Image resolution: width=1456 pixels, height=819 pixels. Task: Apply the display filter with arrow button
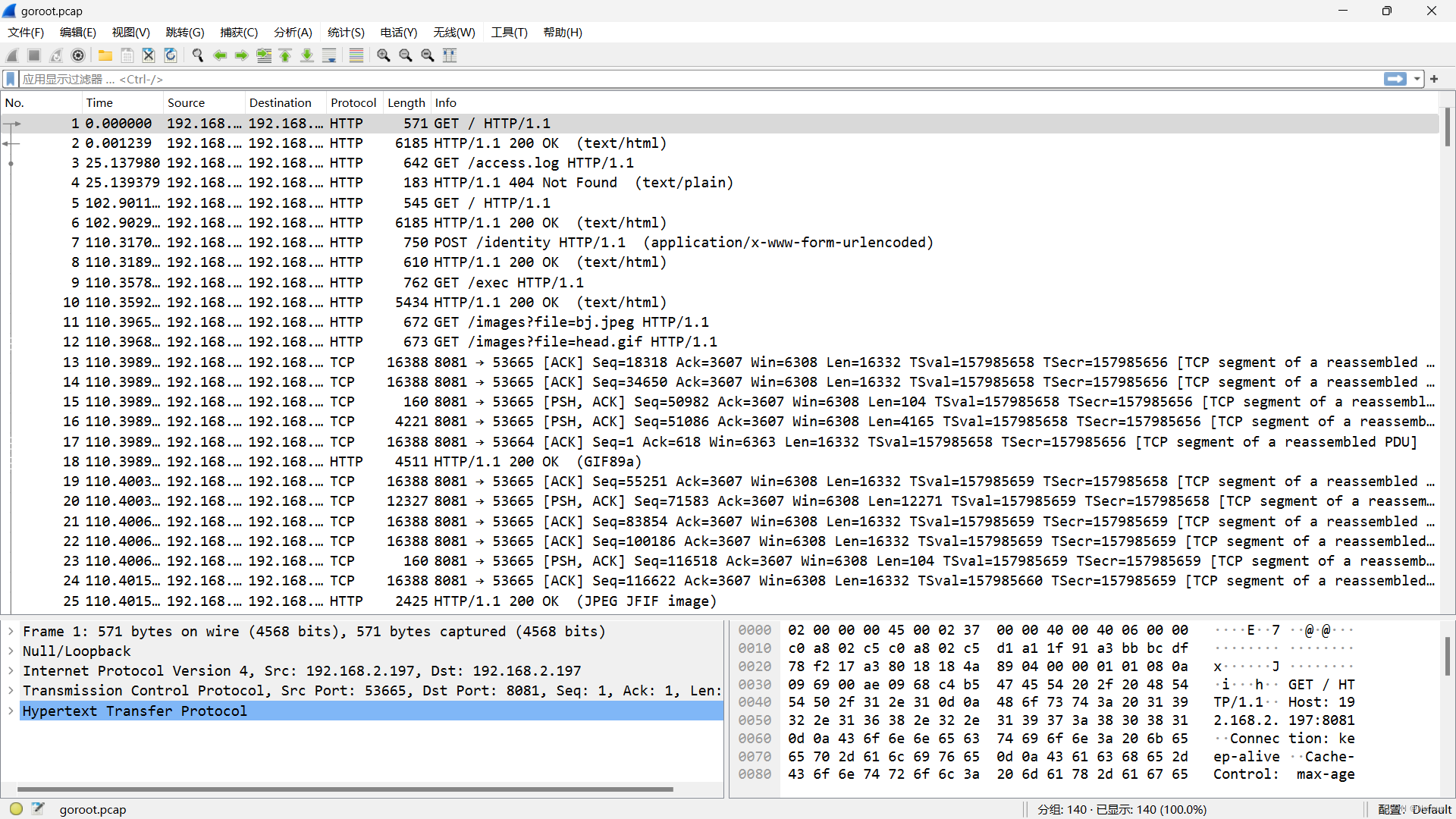[1395, 79]
